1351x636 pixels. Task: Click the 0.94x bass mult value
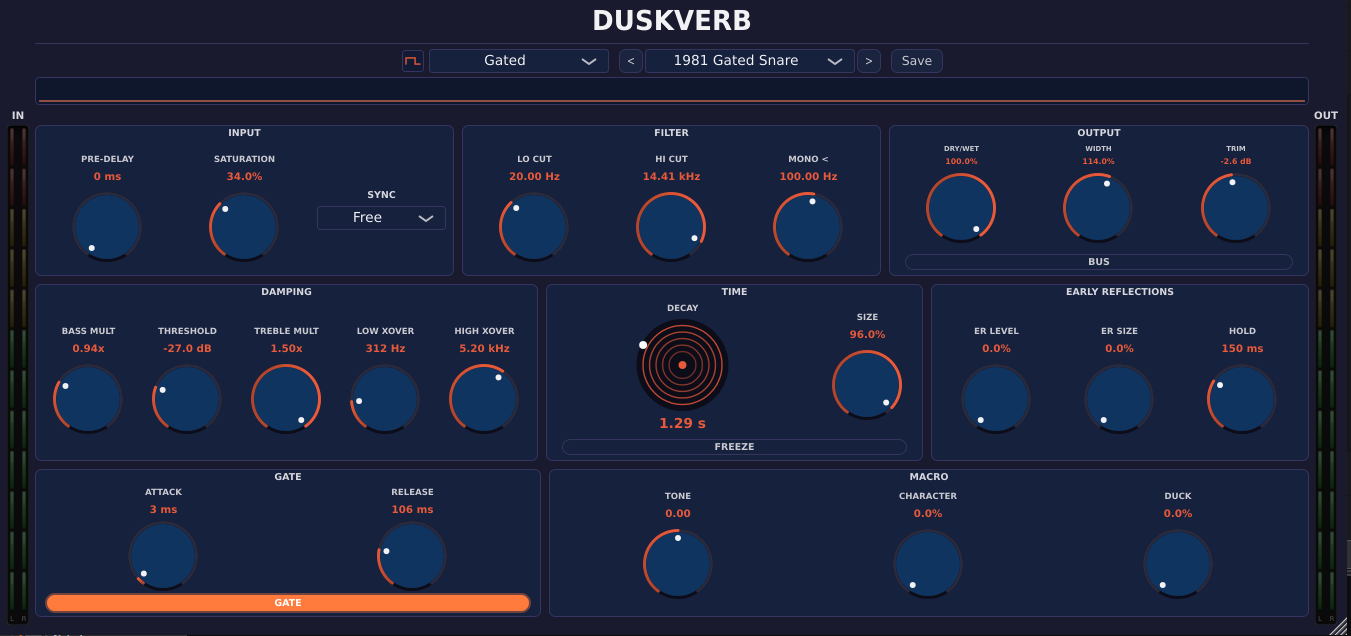88,349
